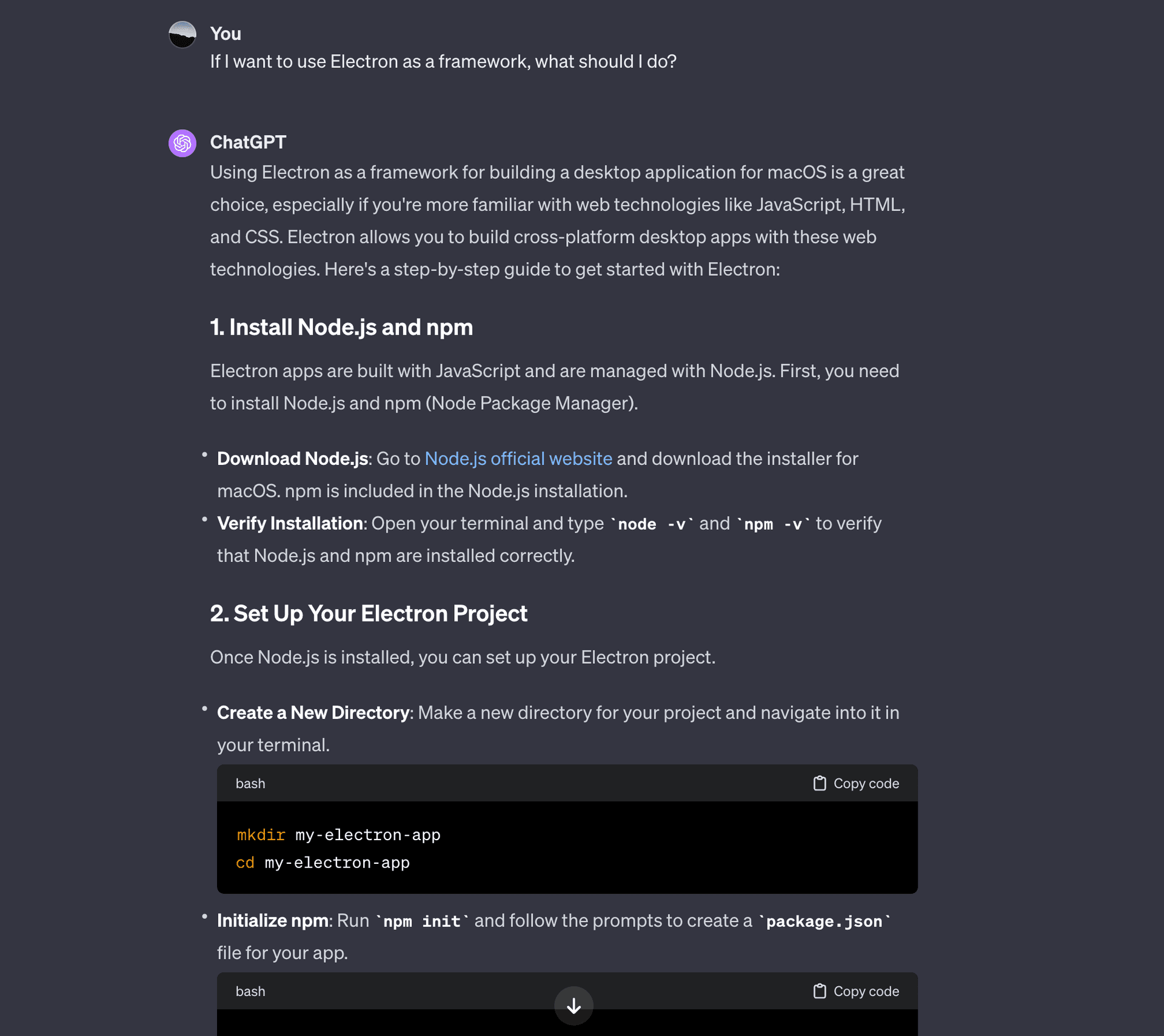Click the "Set Up Your Electron Project" heading
Screen dimensions: 1164x1036
pos(369,613)
